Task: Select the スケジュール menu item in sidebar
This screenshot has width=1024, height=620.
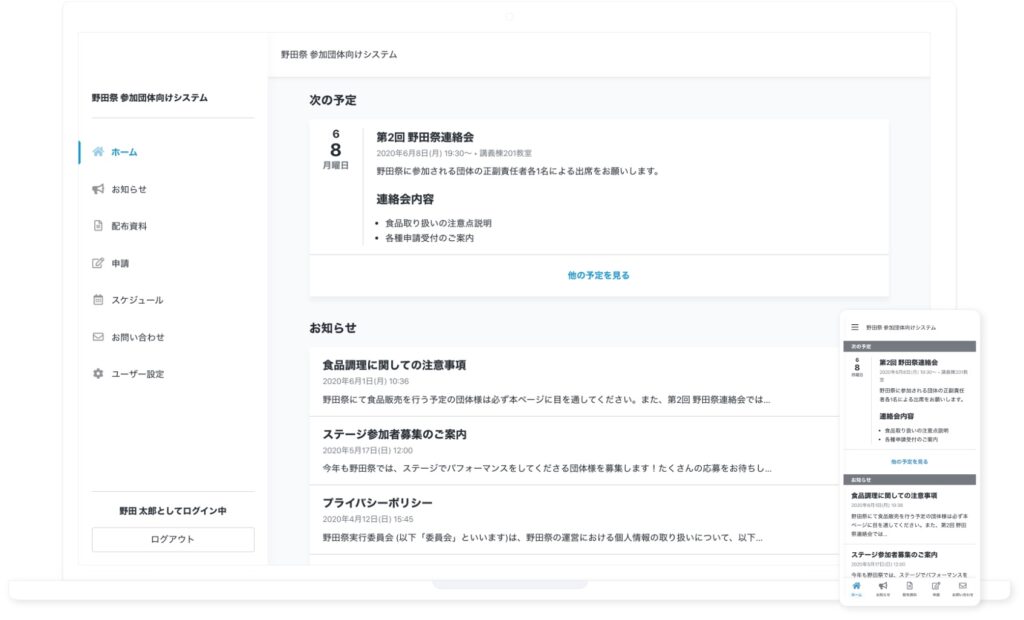Action: click(x=137, y=300)
